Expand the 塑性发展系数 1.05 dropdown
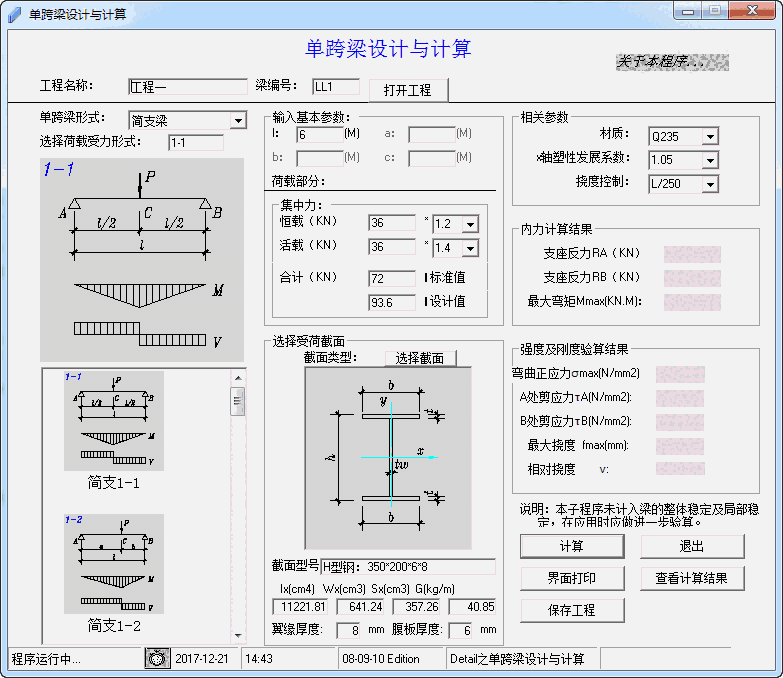Image resolution: width=783 pixels, height=678 pixels. 710,160
